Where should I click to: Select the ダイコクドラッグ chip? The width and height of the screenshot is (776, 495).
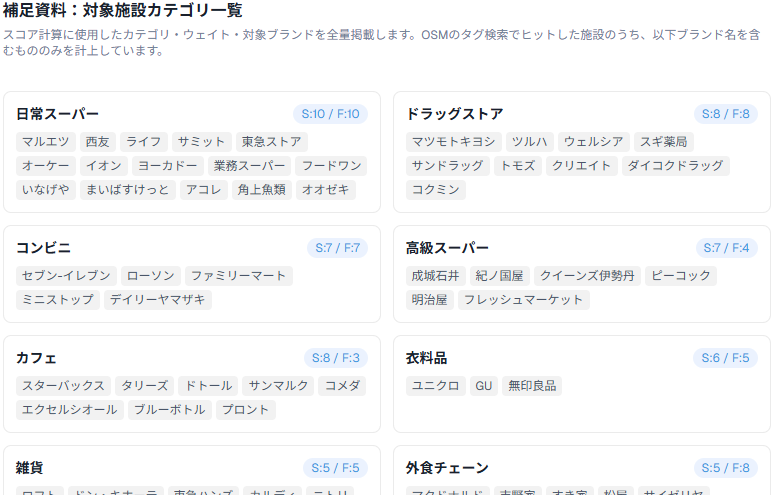point(676,166)
